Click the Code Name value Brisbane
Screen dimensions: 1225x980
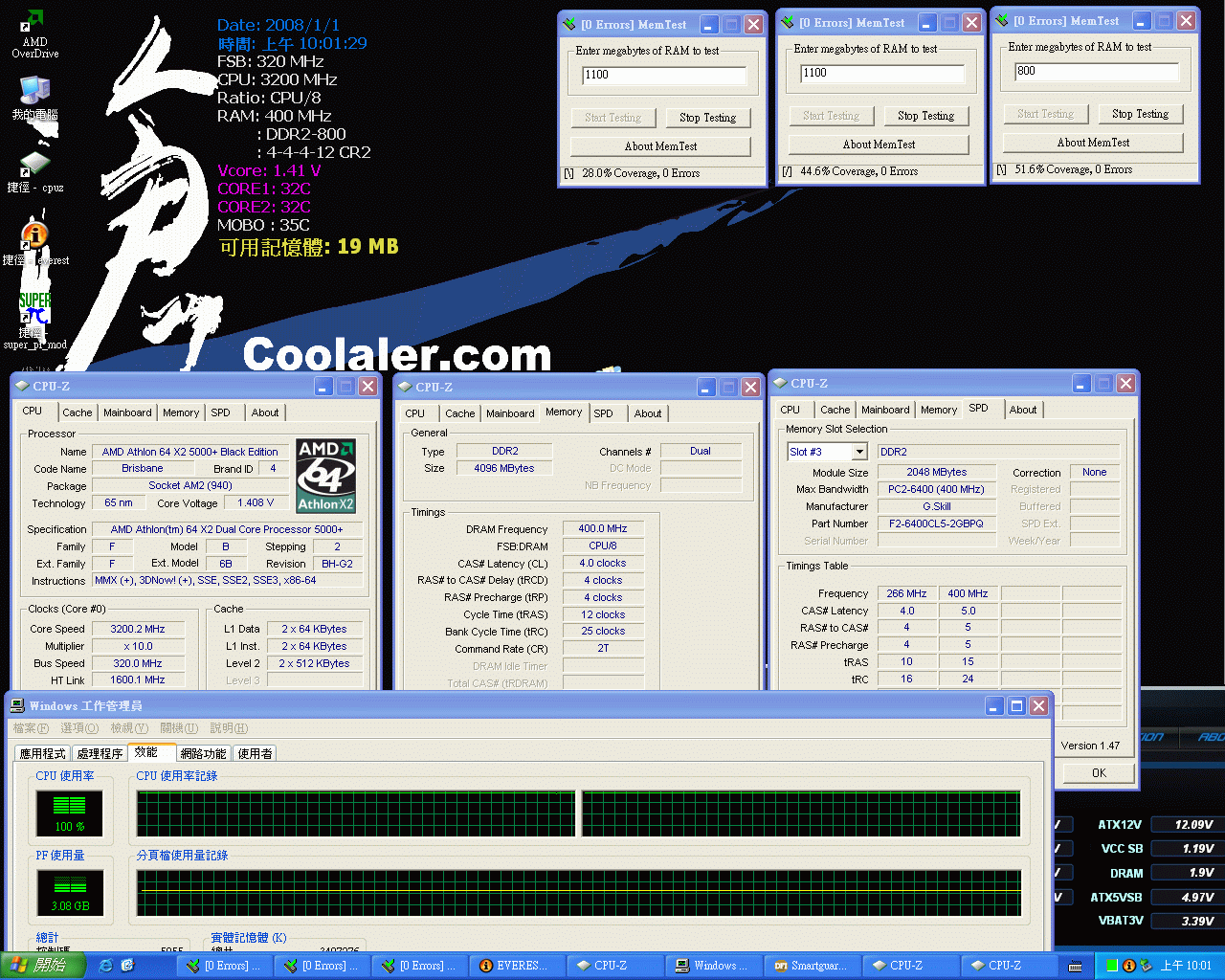click(143, 468)
